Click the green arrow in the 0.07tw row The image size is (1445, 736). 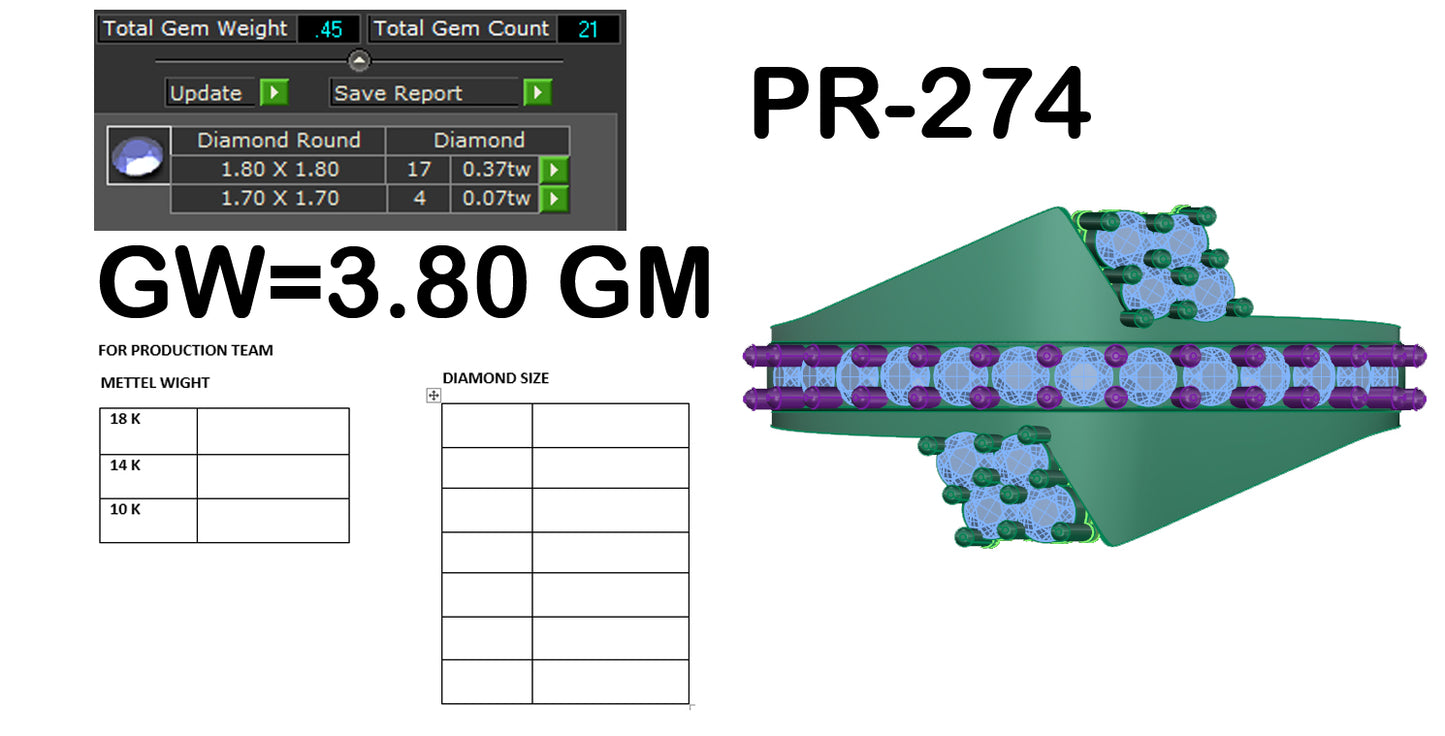point(553,199)
